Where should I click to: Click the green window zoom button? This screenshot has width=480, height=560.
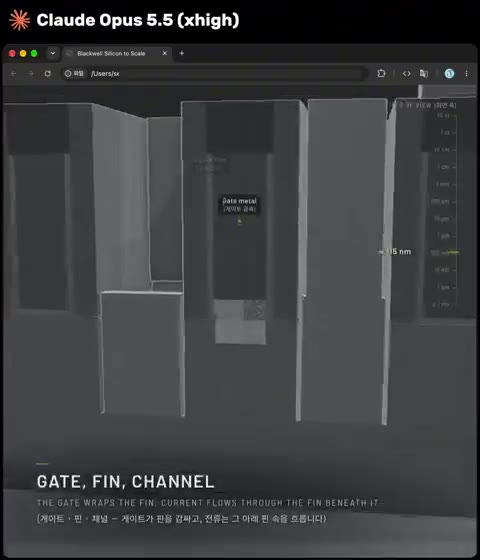click(x=34, y=53)
